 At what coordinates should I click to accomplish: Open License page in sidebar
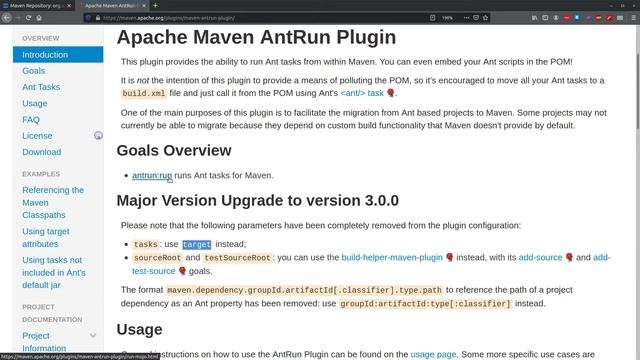[37, 136]
